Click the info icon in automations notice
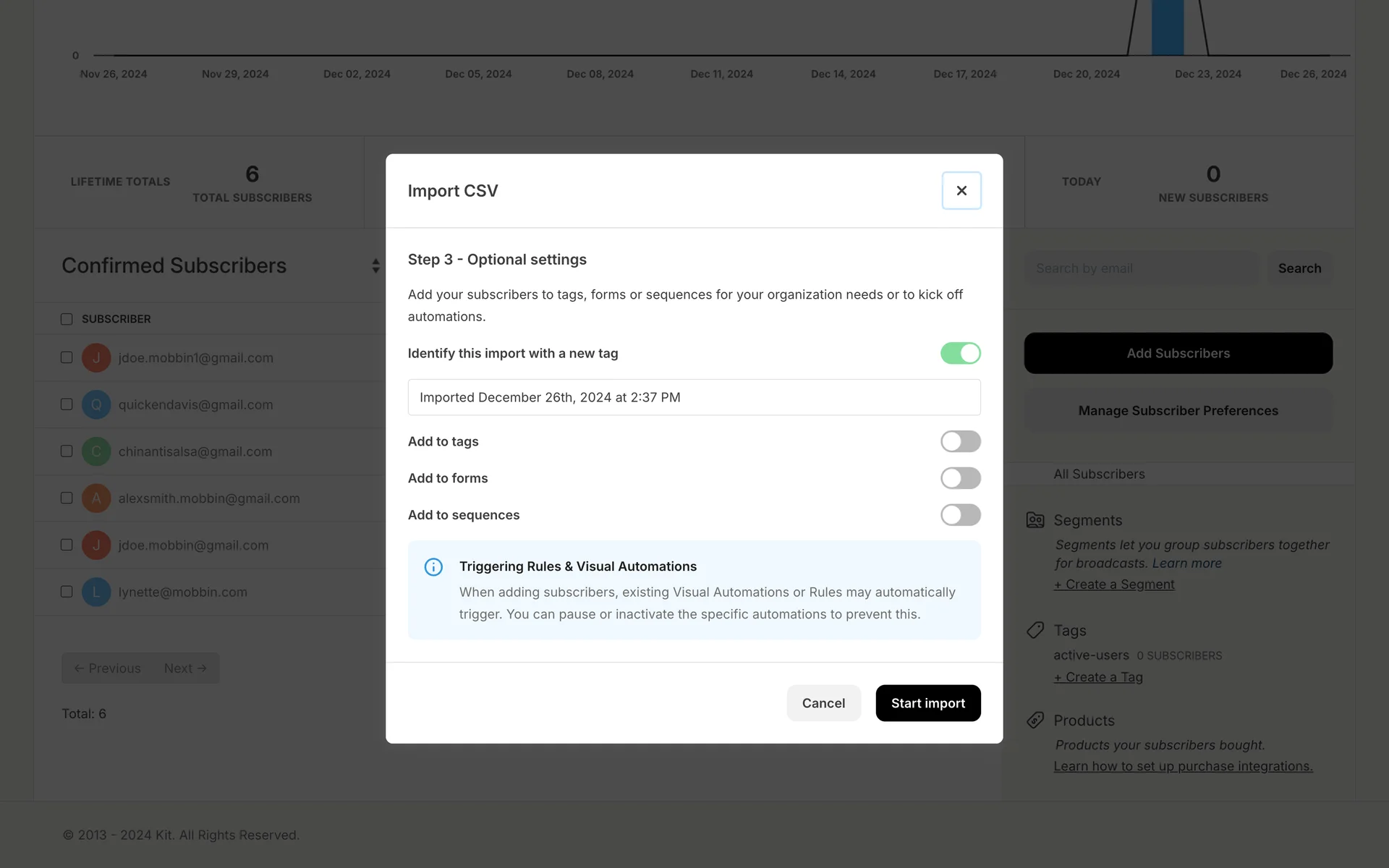 (433, 567)
